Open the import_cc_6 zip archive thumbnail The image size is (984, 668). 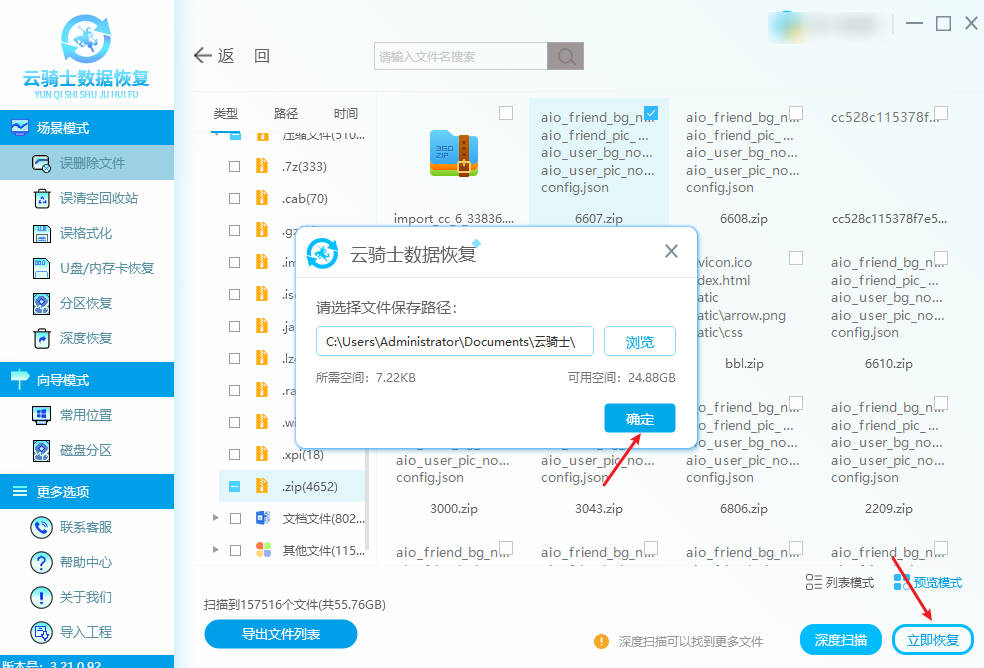[454, 153]
